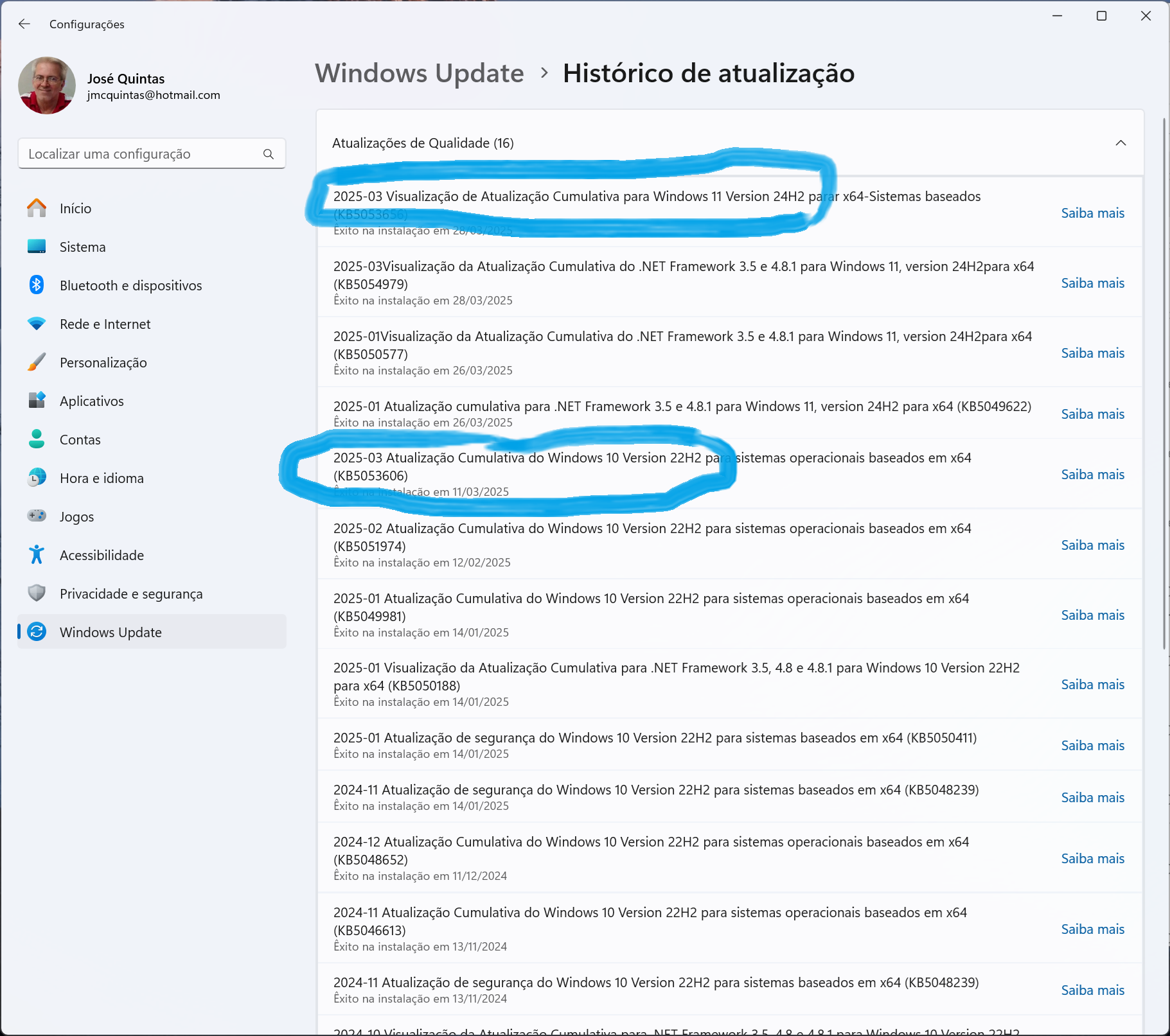Open Hora e idioma settings
The image size is (1170, 1036).
point(152,478)
